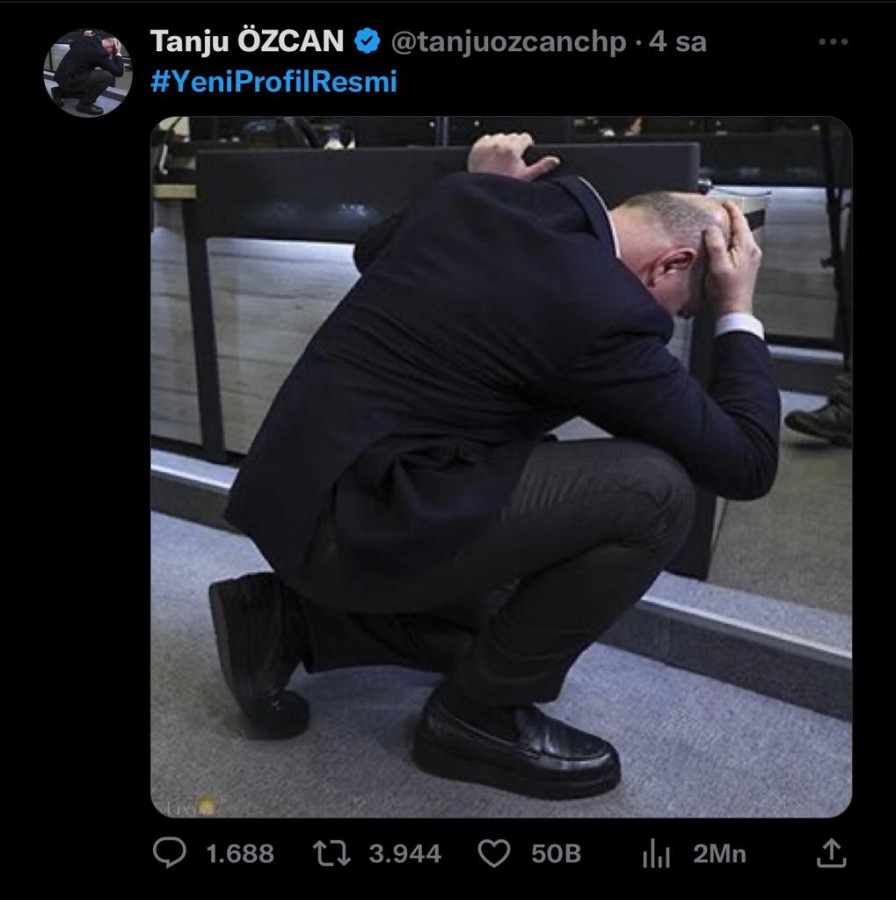Click the black loafer shoe in the photo
Screen dimensions: 896x900
tap(515, 746)
